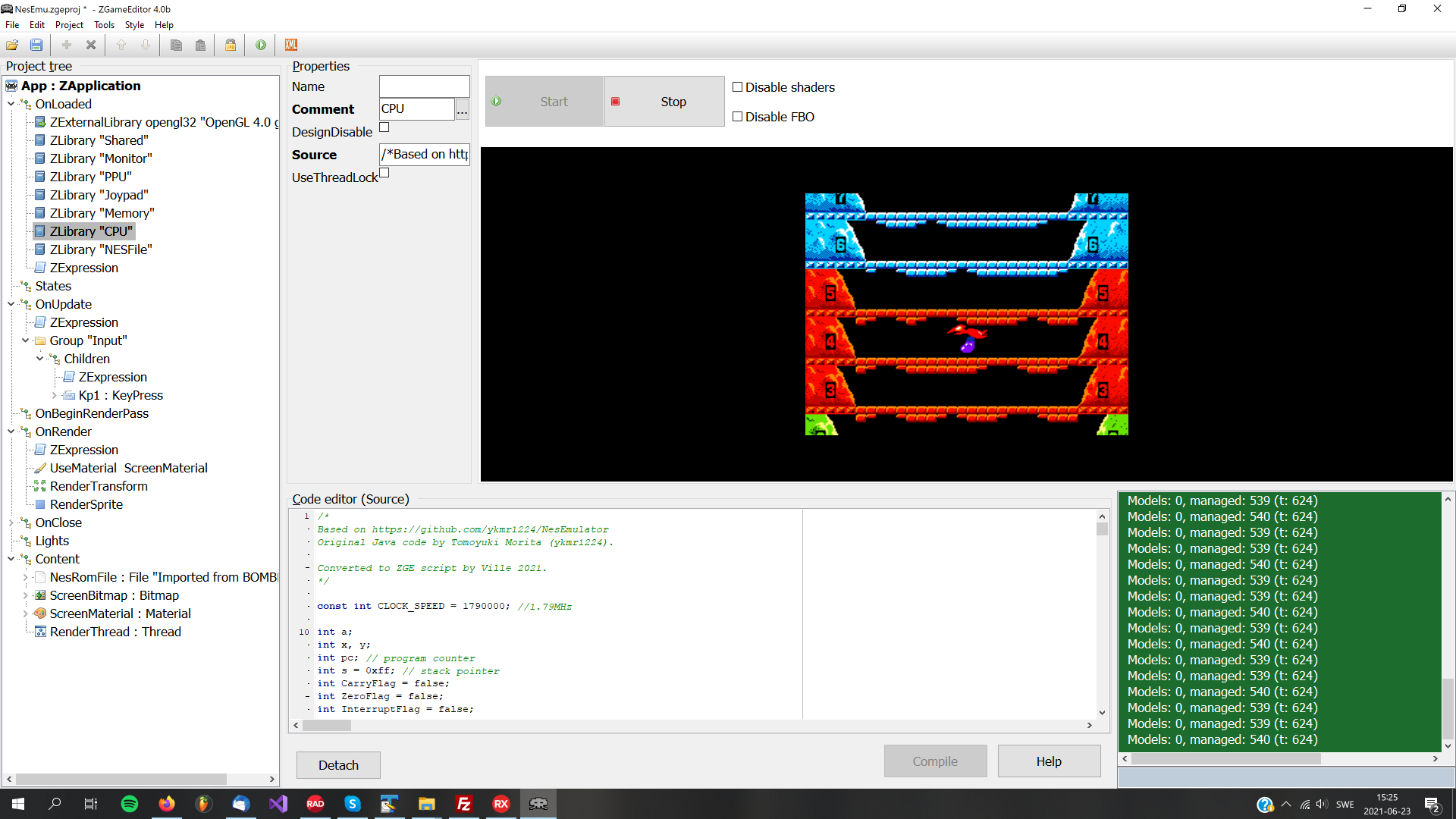Image resolution: width=1456 pixels, height=819 pixels.
Task: Open the Help menu
Action: coord(164,25)
